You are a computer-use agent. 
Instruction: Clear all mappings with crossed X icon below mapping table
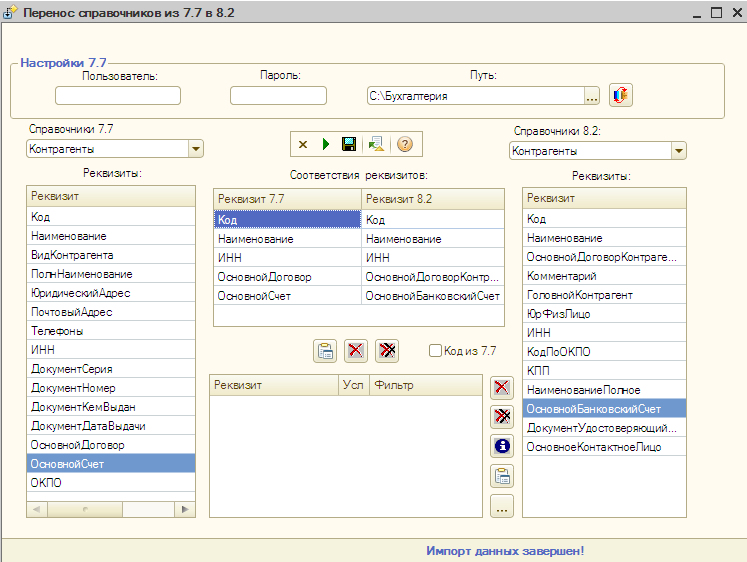tap(387, 351)
